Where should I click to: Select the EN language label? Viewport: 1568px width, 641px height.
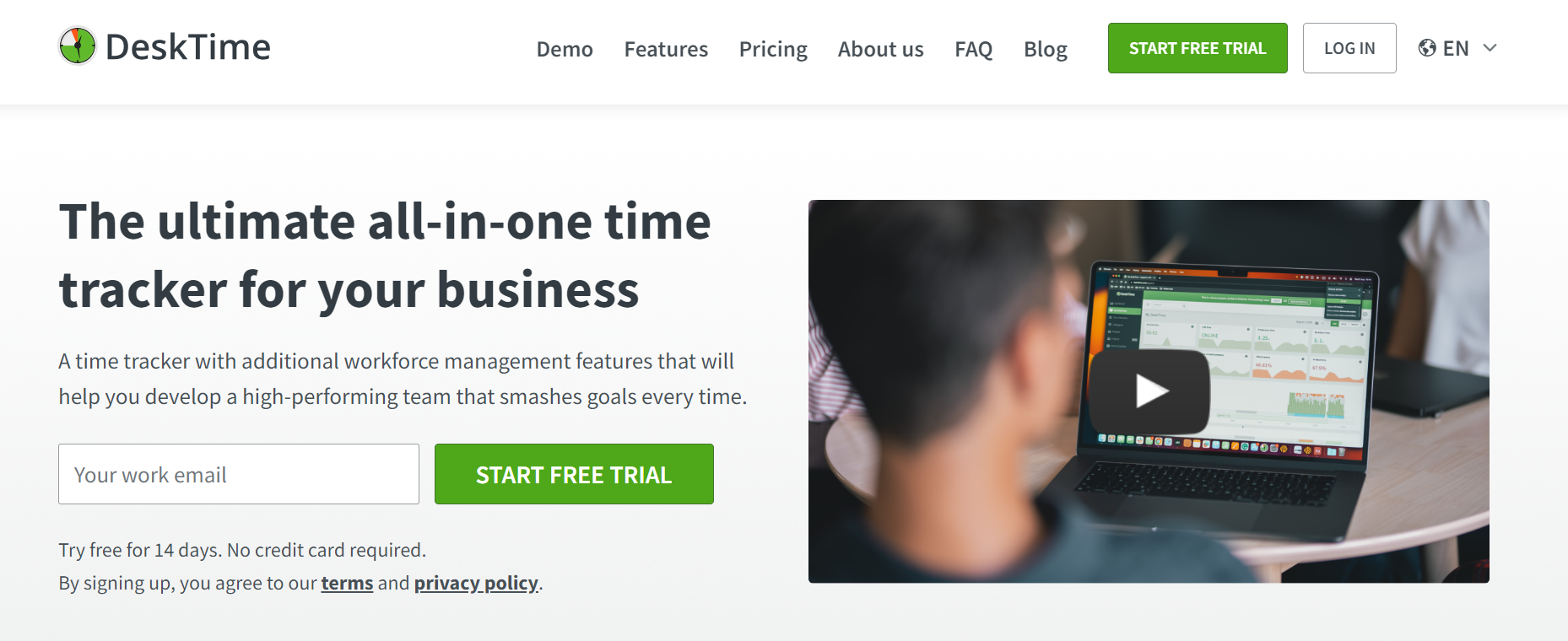[x=1456, y=48]
